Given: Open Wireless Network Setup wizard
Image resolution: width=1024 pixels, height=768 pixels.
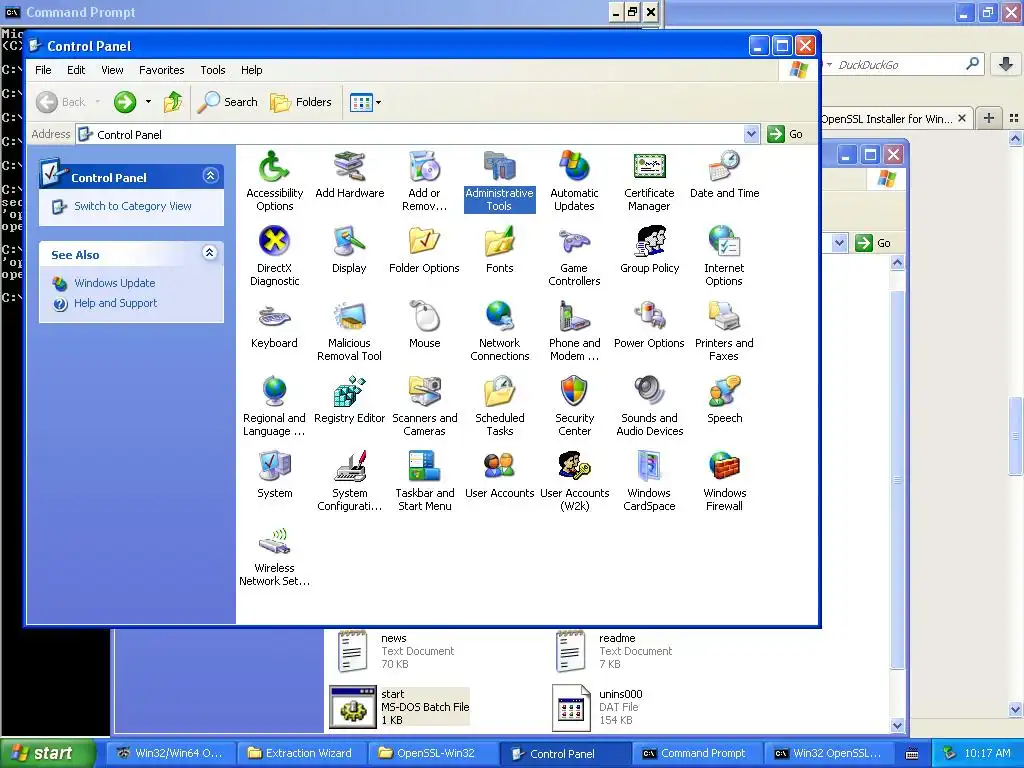Looking at the screenshot, I should click(x=274, y=557).
